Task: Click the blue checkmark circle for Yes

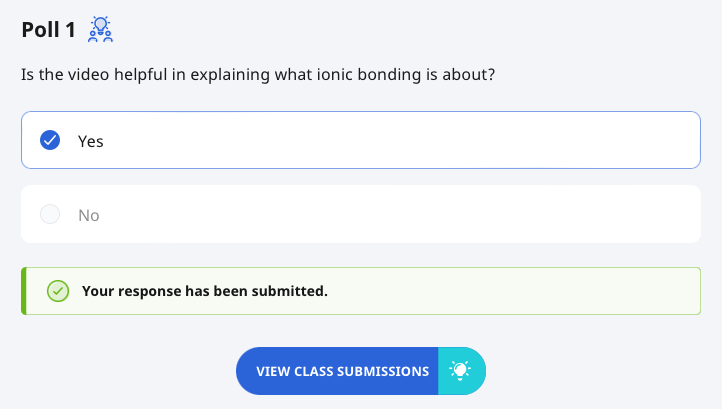Action: pyautogui.click(x=50, y=140)
